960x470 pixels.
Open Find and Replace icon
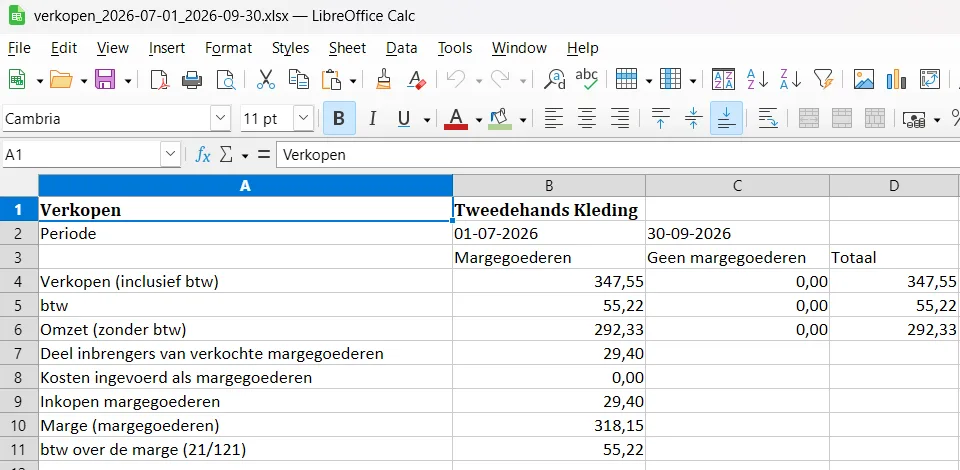555,80
